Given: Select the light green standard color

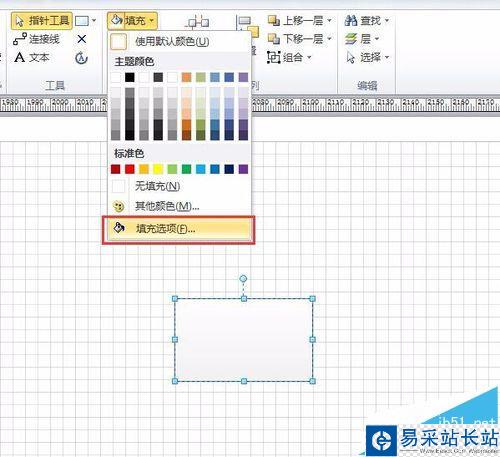Looking at the screenshot, I should coord(172,169).
